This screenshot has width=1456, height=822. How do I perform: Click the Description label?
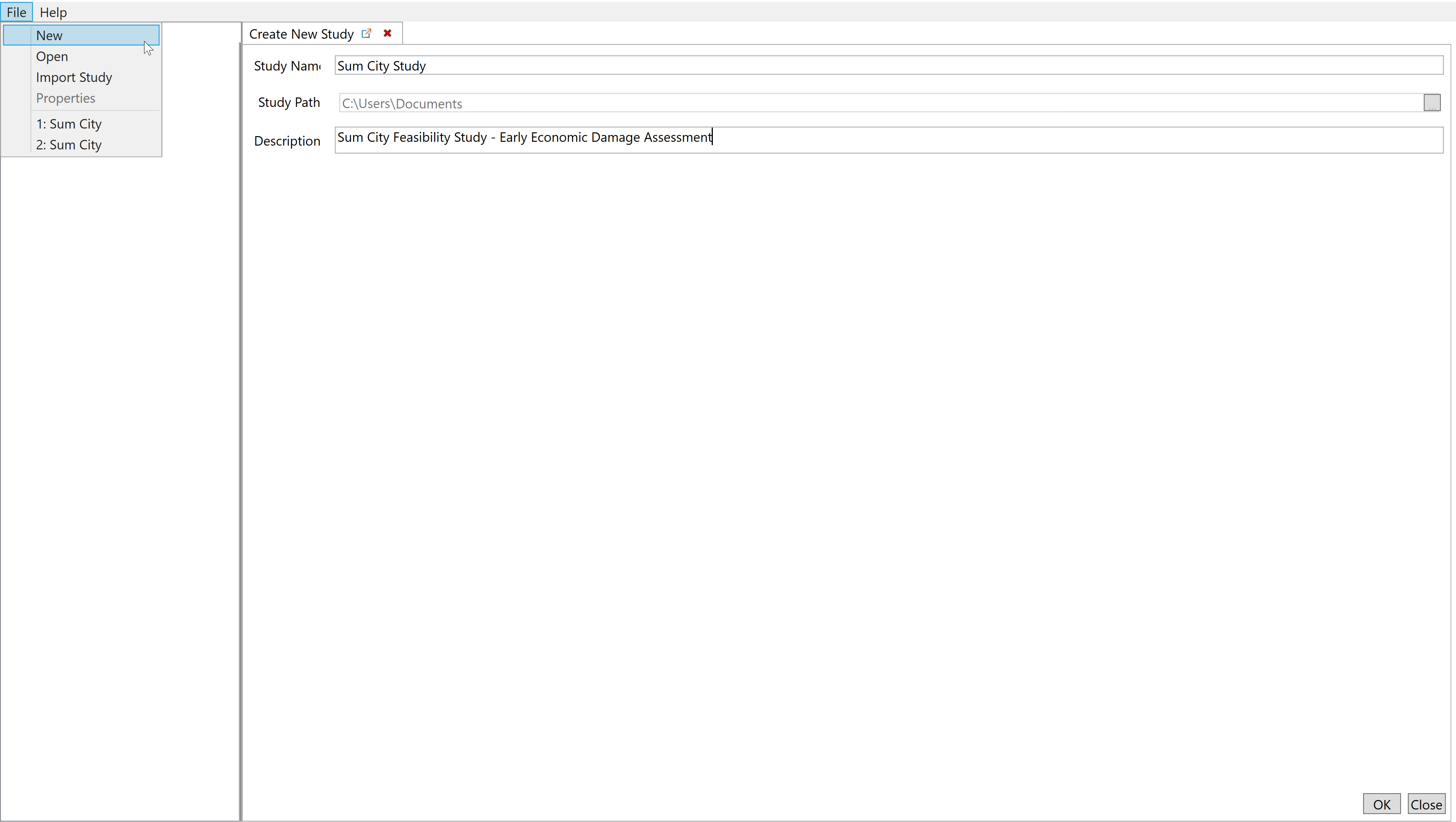(287, 141)
